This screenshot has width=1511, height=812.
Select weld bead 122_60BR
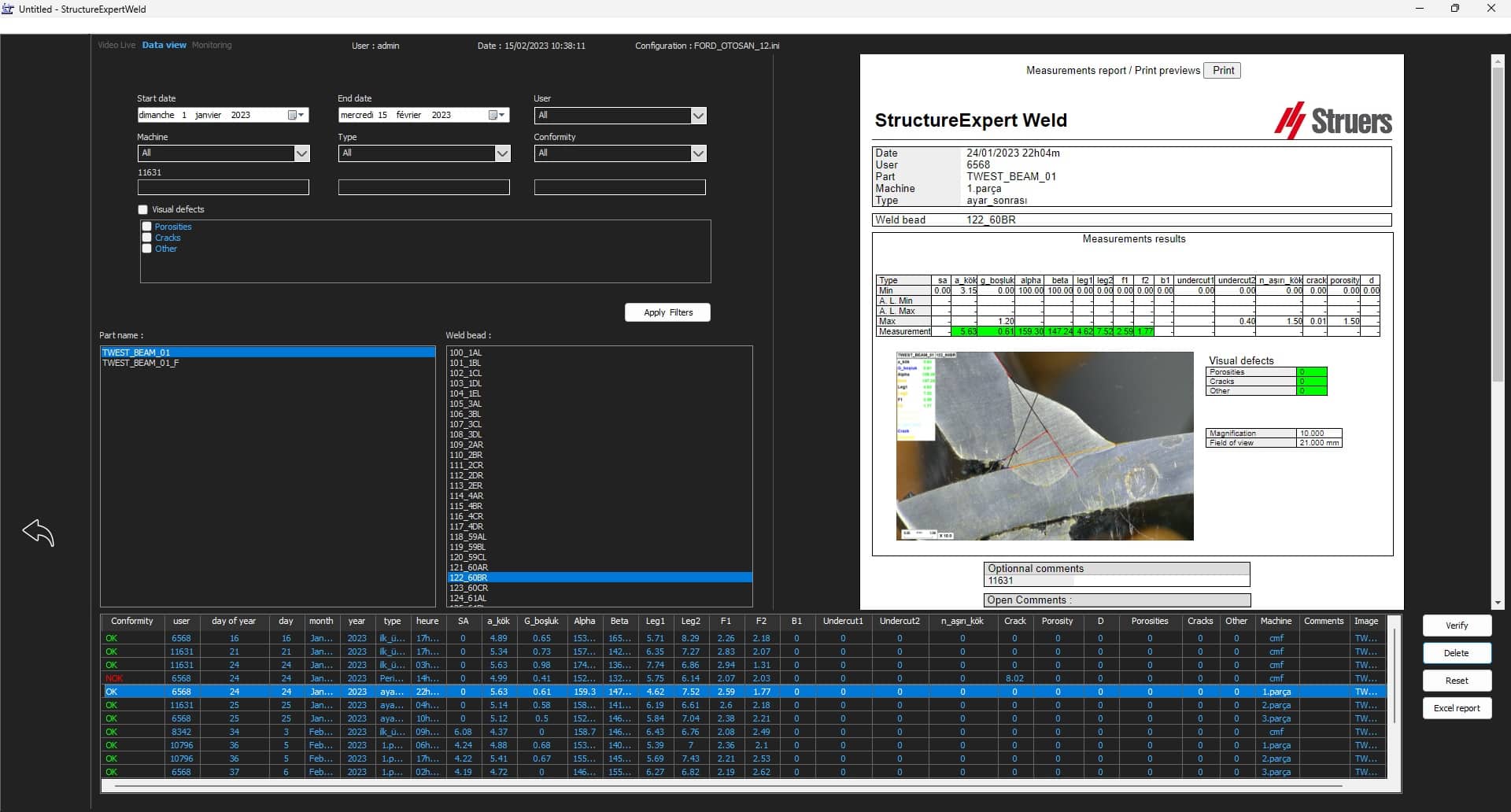click(x=599, y=578)
